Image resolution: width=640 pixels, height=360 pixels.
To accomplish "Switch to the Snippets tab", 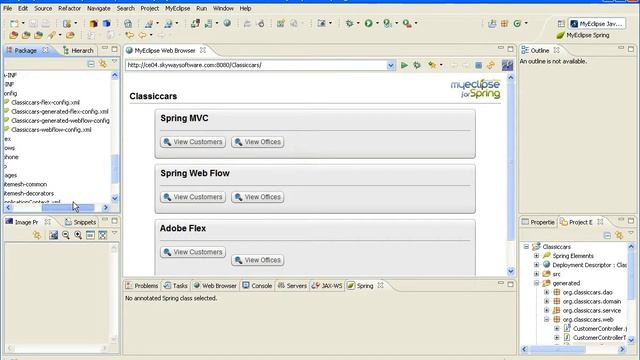I will 80,222.
